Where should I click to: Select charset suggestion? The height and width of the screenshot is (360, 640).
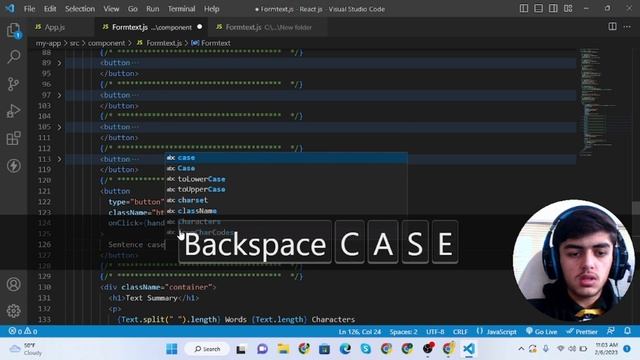(x=286, y=200)
